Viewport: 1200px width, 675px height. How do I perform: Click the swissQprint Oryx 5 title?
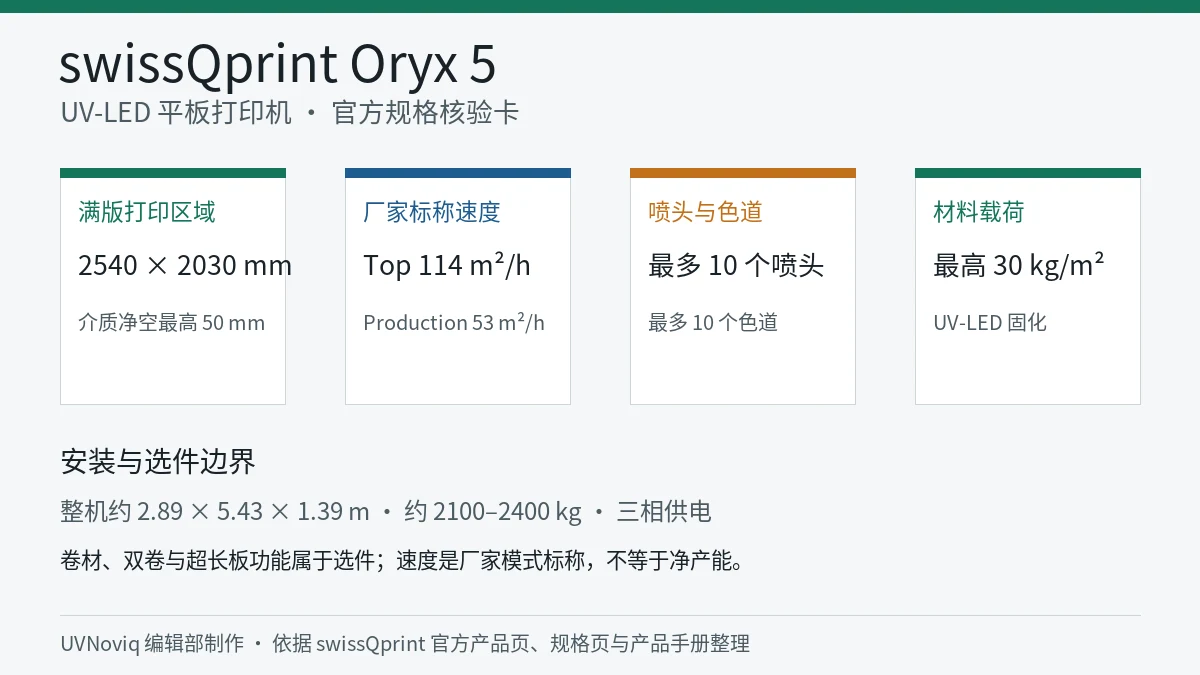[278, 64]
